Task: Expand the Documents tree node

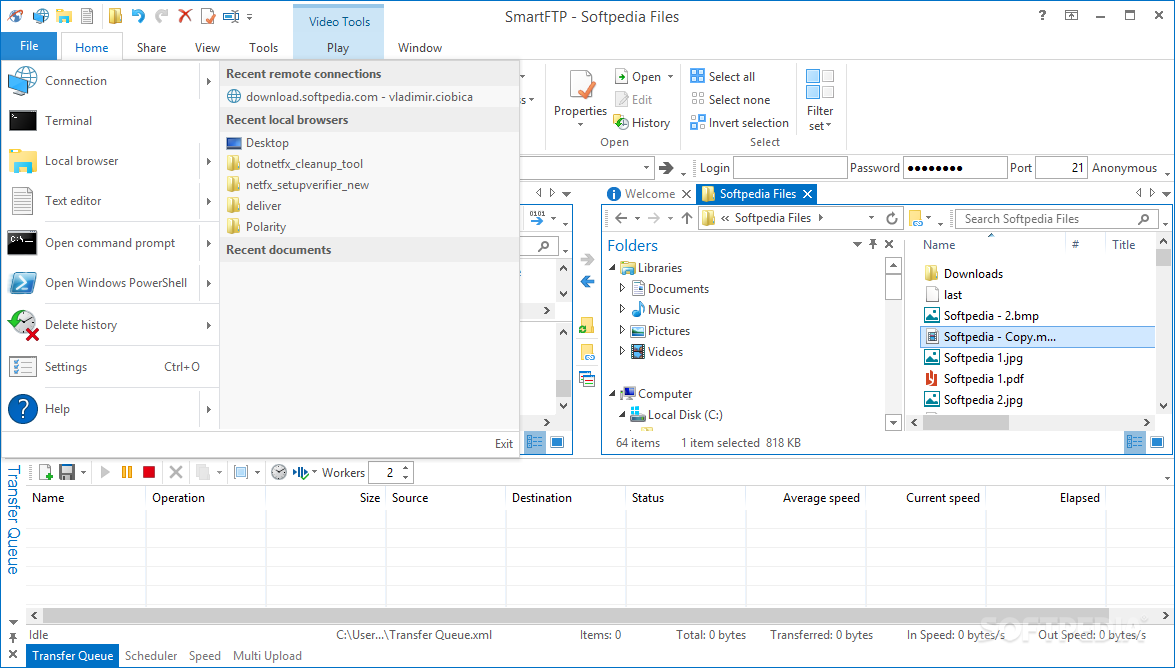Action: tap(622, 288)
